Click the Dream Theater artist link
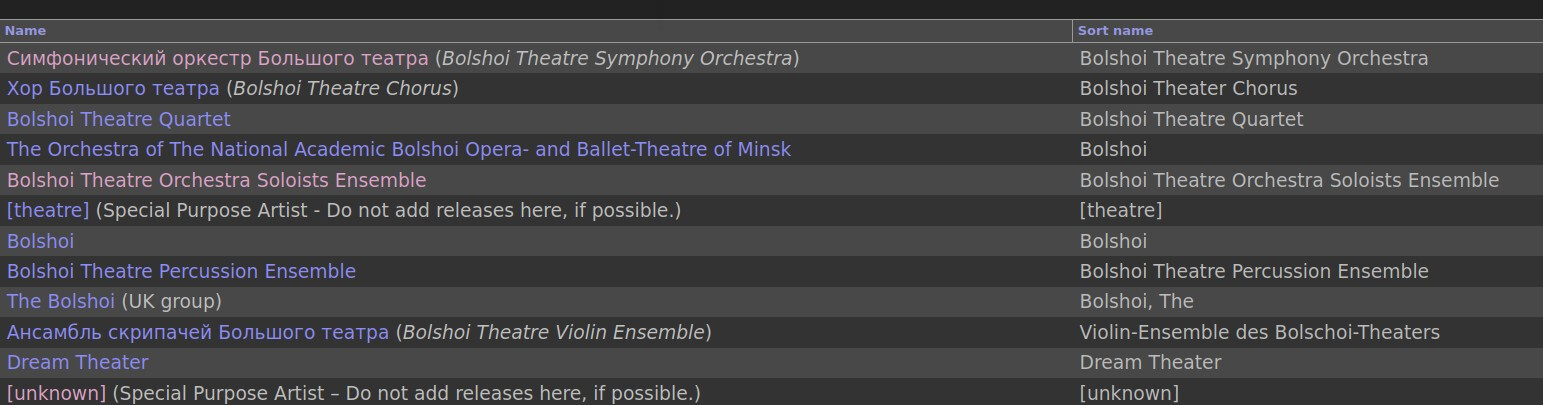The width and height of the screenshot is (1543, 405). 77,362
